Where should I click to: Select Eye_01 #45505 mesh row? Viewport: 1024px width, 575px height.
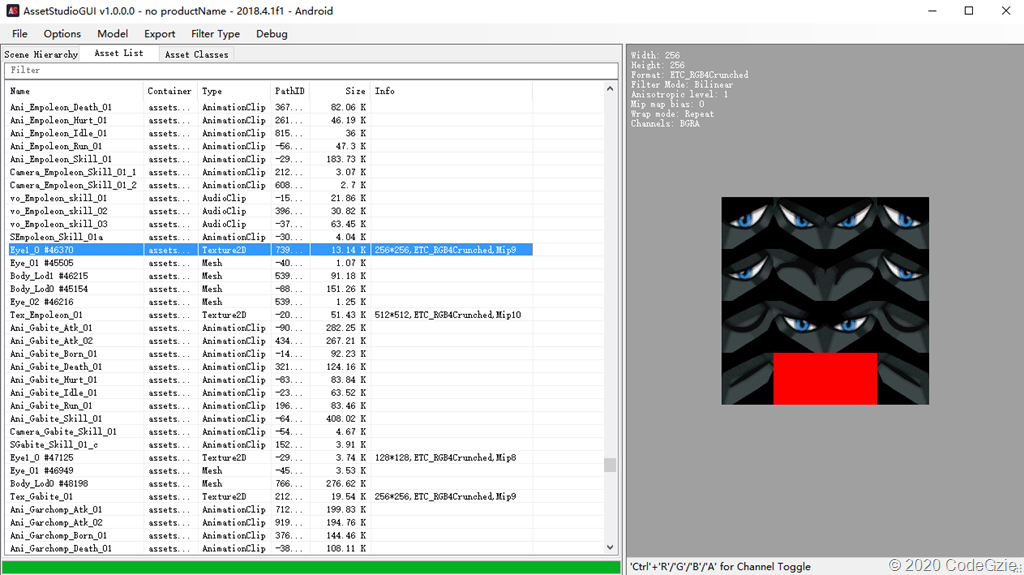click(x=270, y=263)
